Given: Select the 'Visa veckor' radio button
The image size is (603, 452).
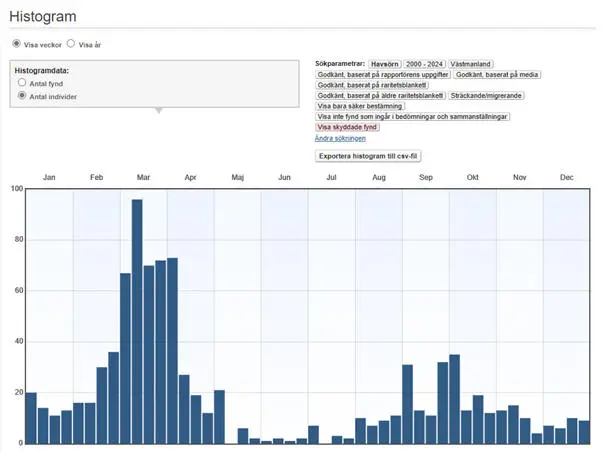Looking at the screenshot, I should point(16,45).
